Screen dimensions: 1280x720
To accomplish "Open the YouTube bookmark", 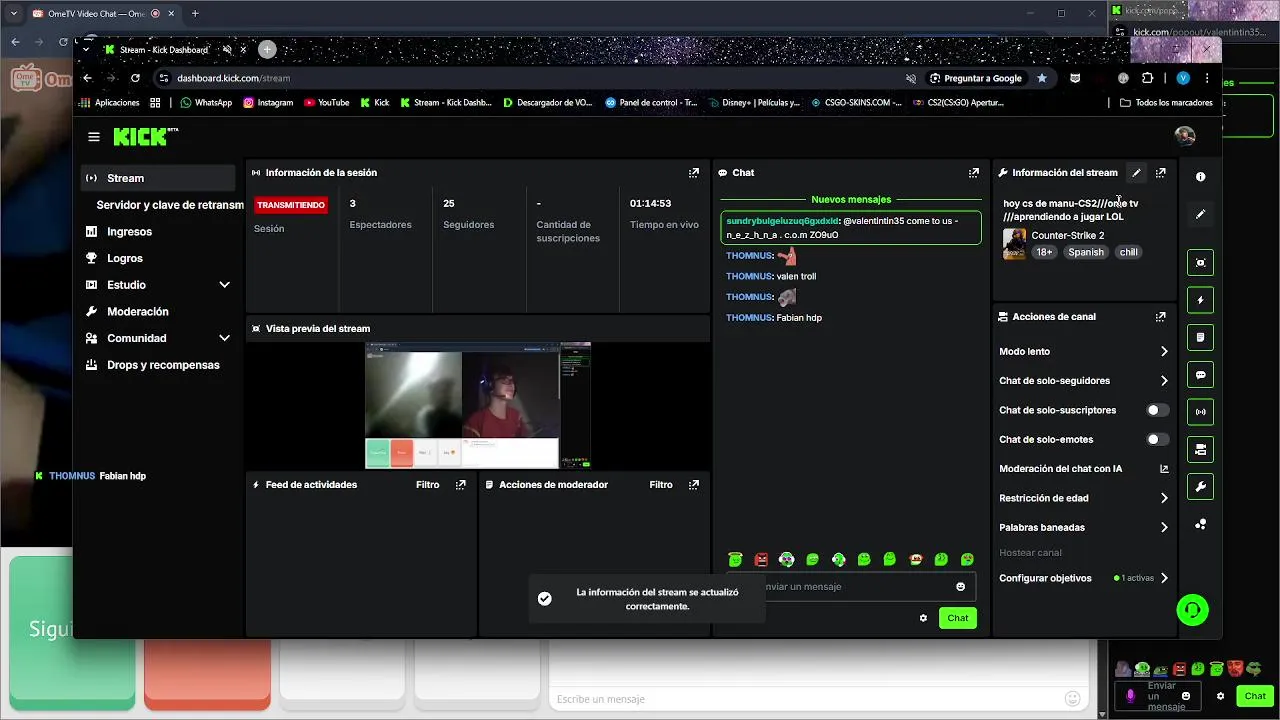I will [327, 102].
